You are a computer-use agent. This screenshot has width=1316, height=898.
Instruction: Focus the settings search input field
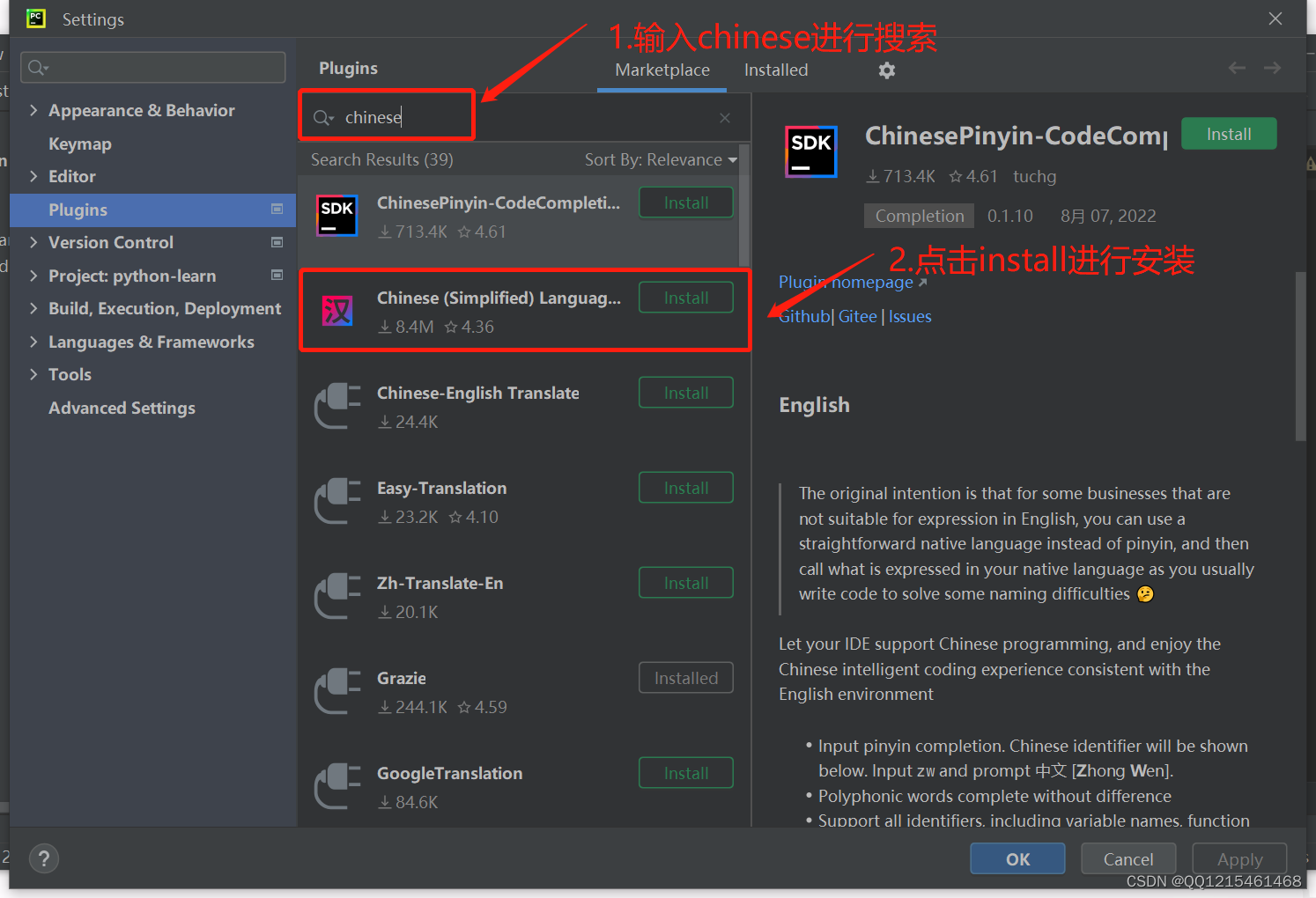pos(153,67)
